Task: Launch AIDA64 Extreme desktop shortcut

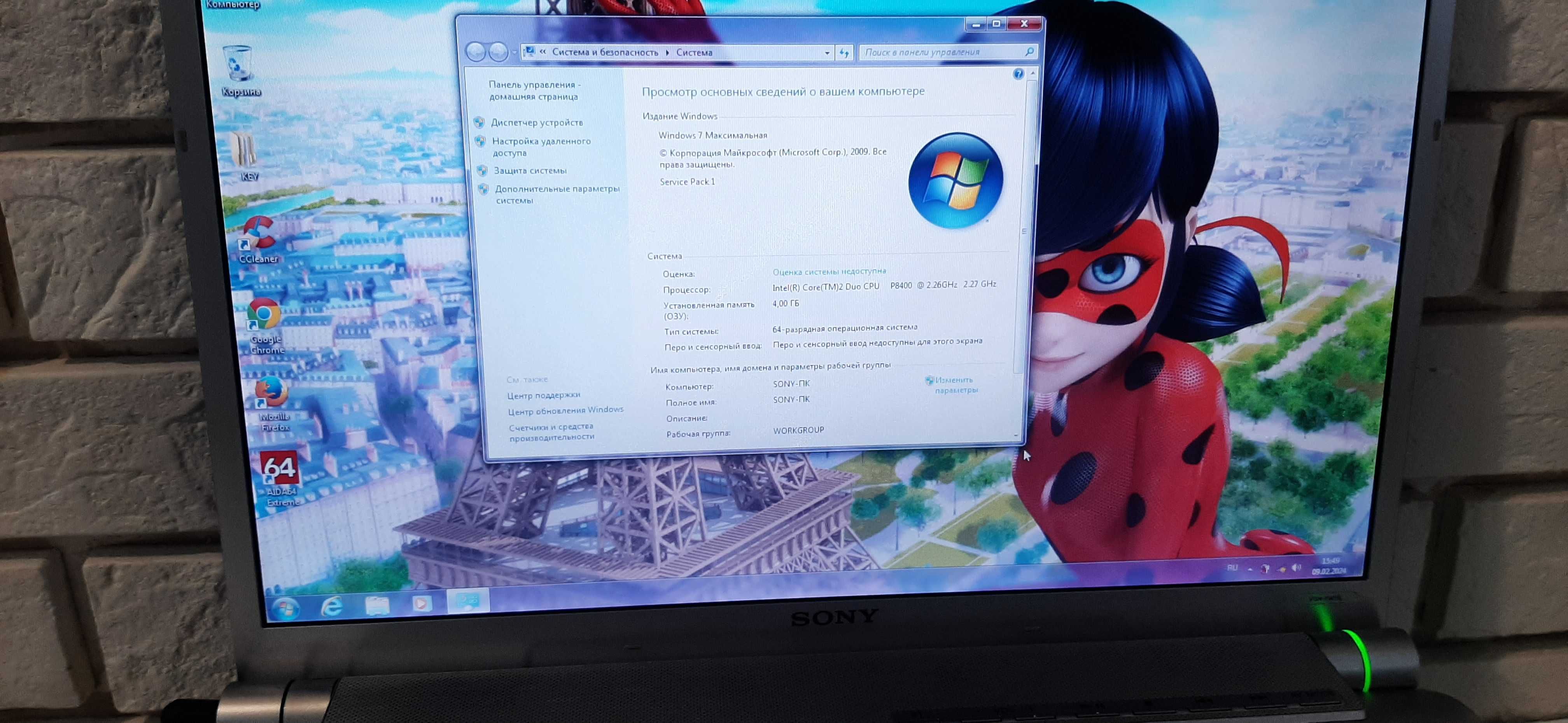Action: [281, 479]
